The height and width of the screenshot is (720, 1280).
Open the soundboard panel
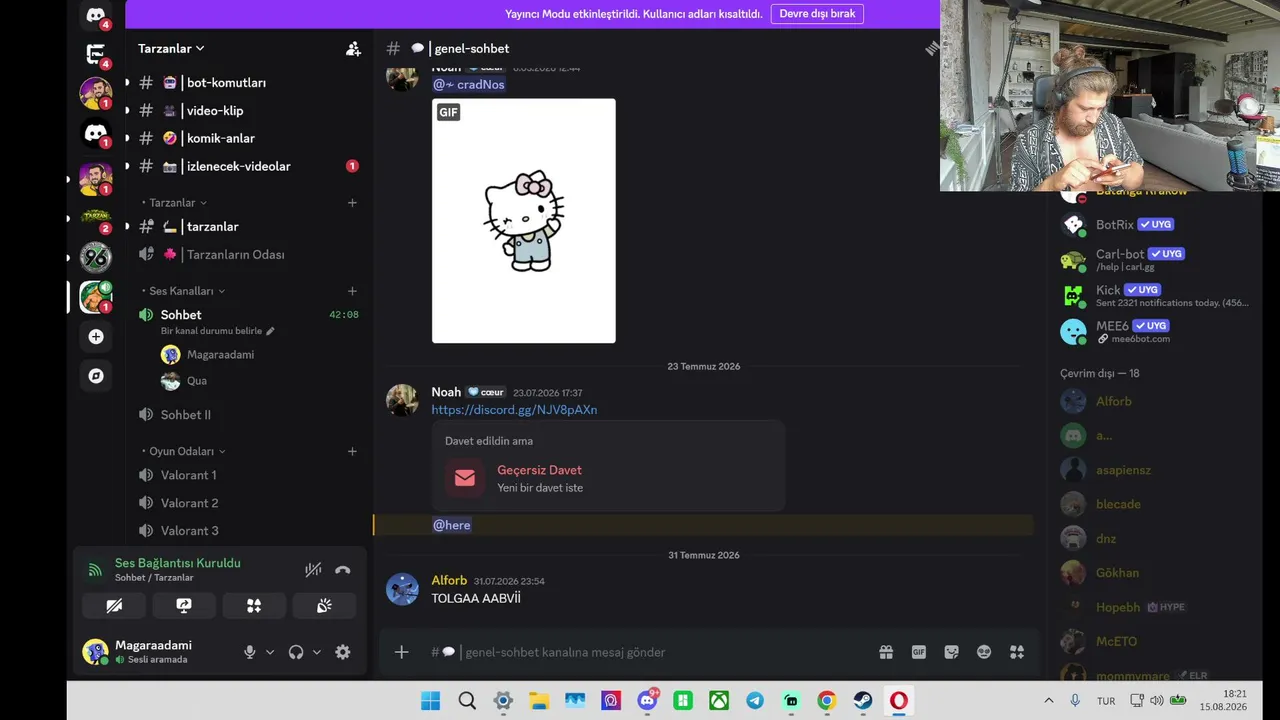point(324,605)
